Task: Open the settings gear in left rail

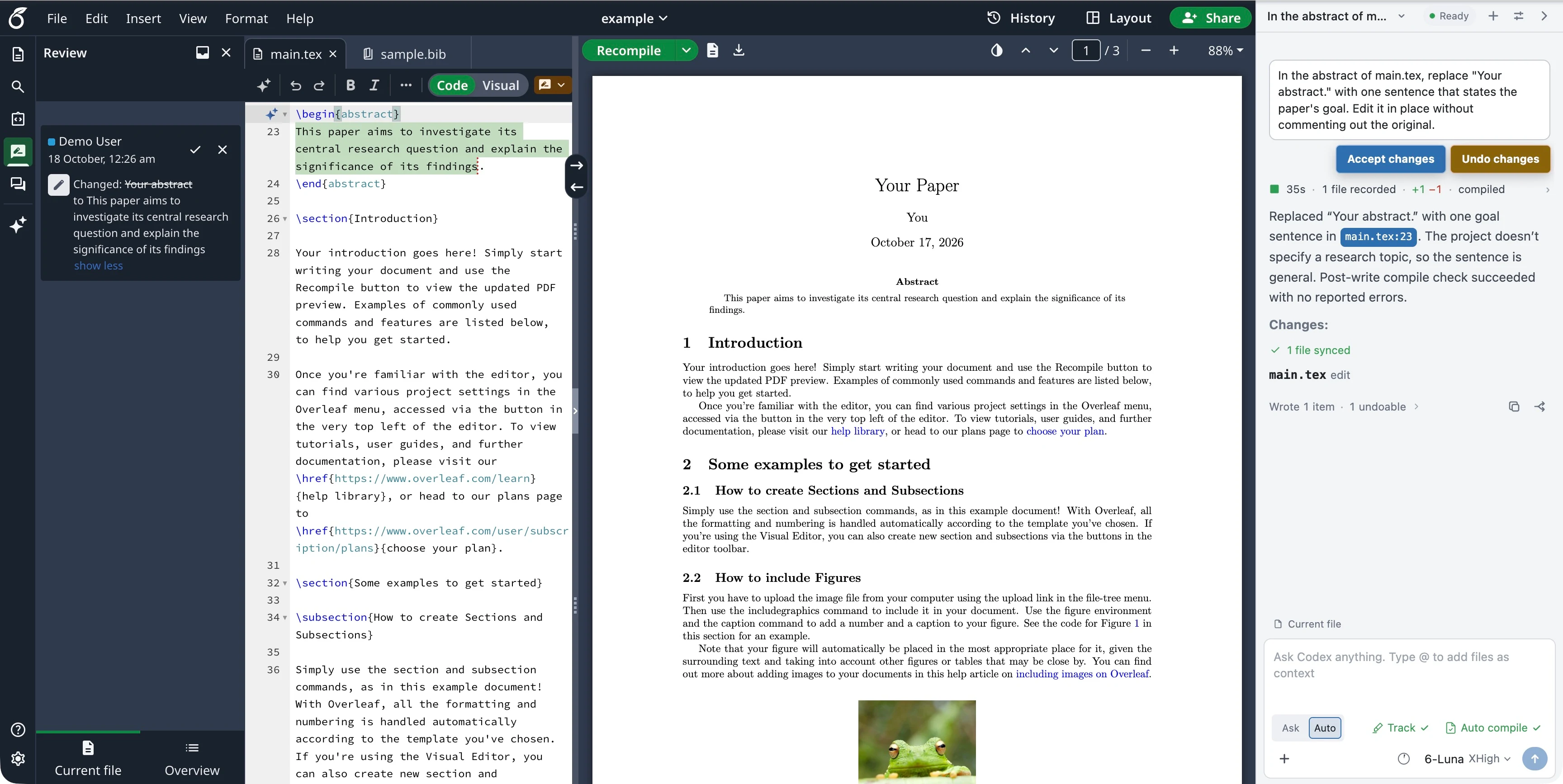Action: (18, 759)
